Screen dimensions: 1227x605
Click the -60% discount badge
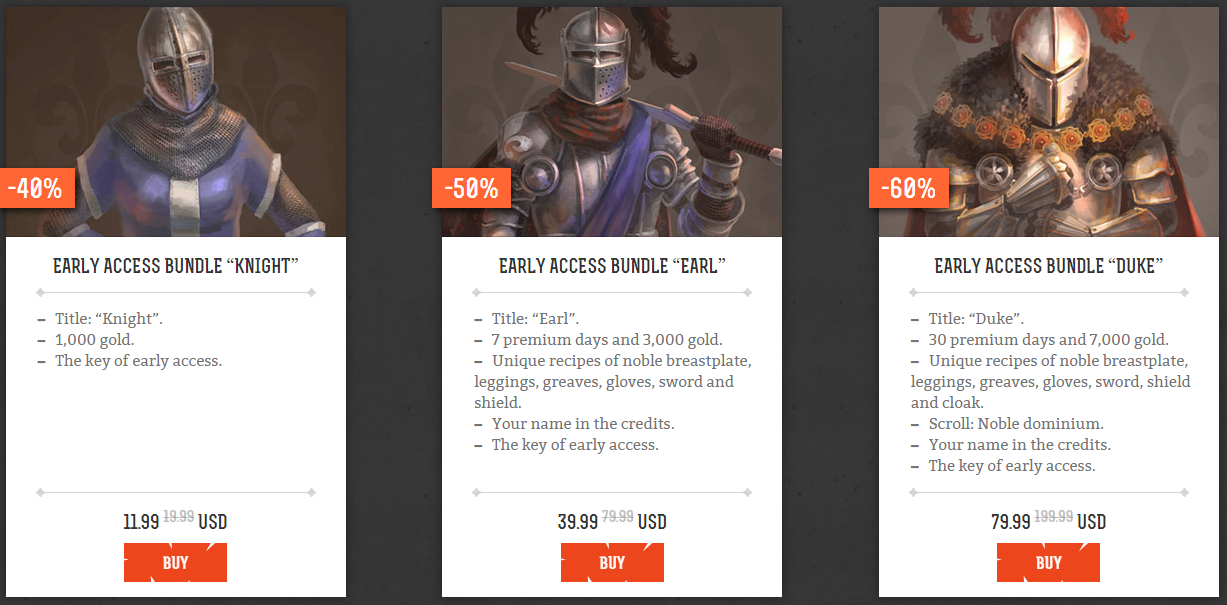point(908,188)
